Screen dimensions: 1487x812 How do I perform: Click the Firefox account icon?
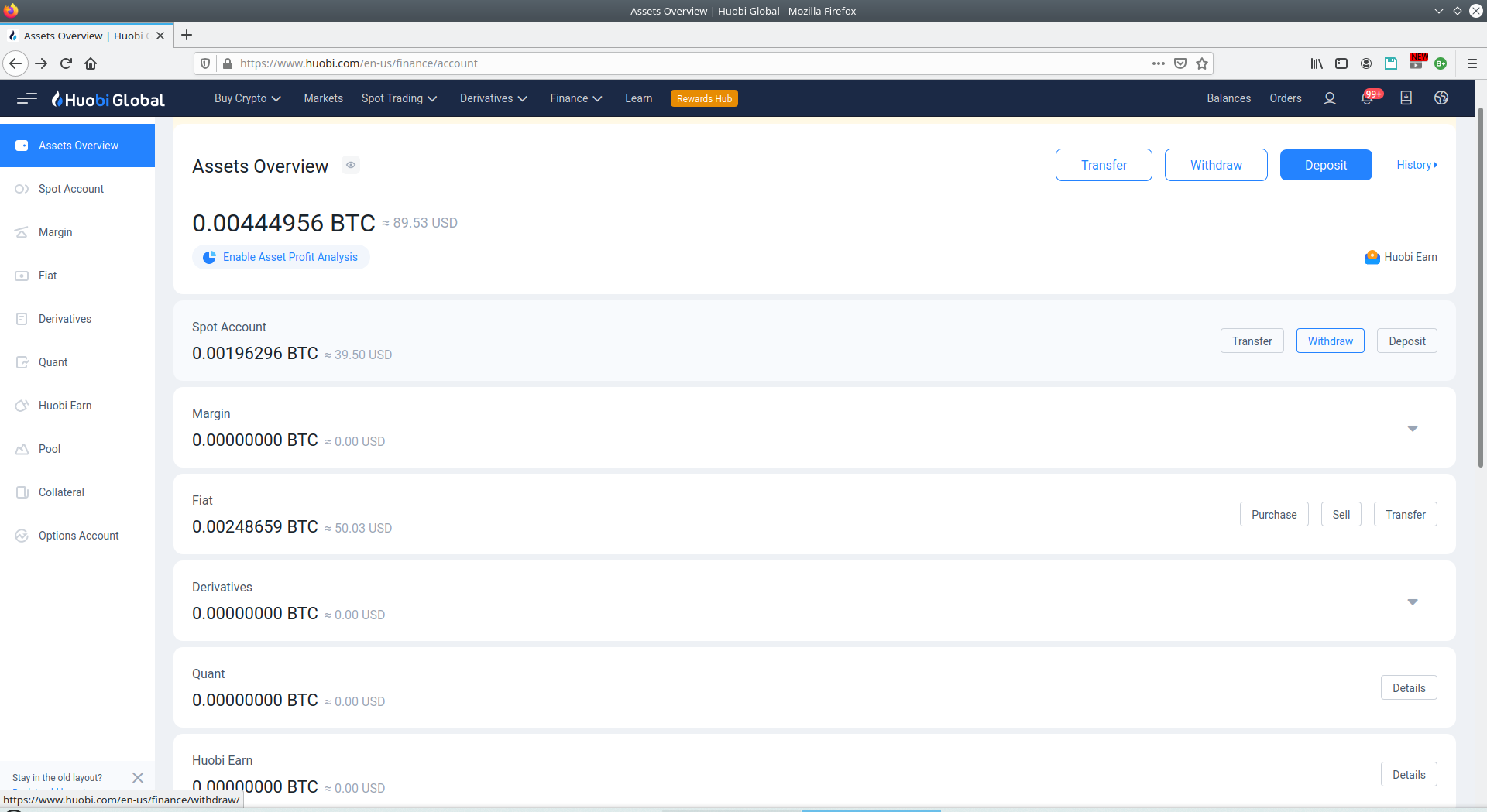pyautogui.click(x=1366, y=63)
